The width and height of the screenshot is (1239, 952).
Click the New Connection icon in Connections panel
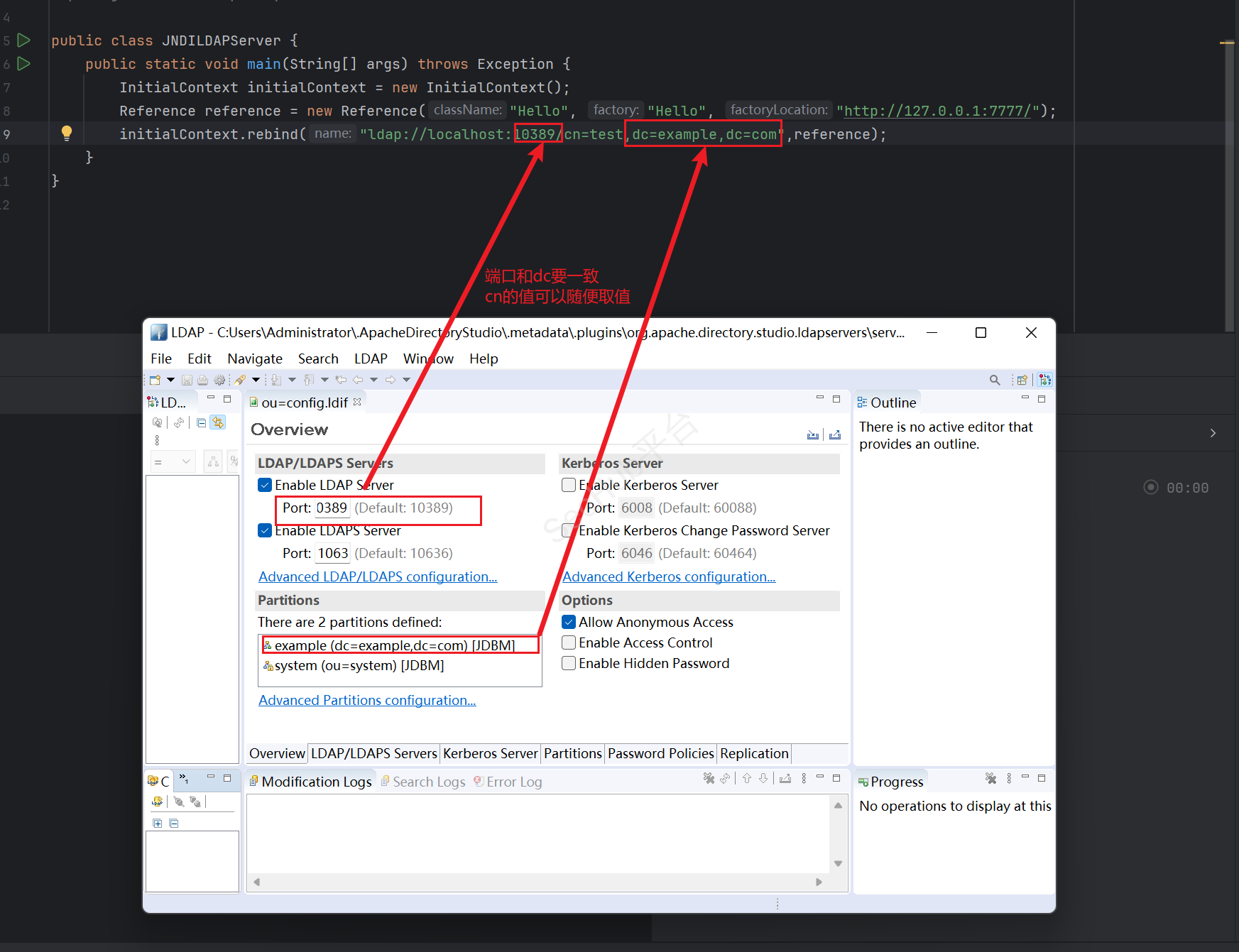pos(158,801)
